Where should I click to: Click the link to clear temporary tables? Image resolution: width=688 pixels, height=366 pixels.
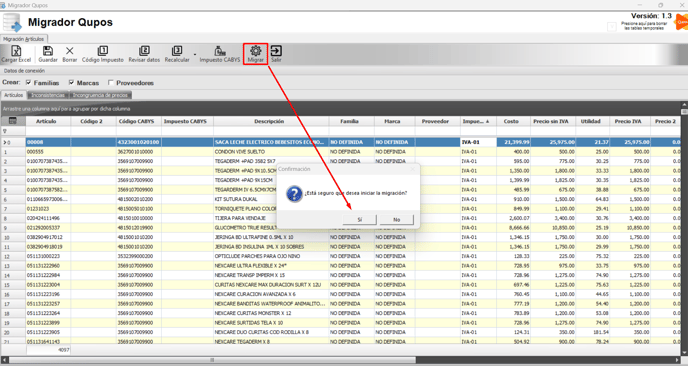(x=644, y=25)
